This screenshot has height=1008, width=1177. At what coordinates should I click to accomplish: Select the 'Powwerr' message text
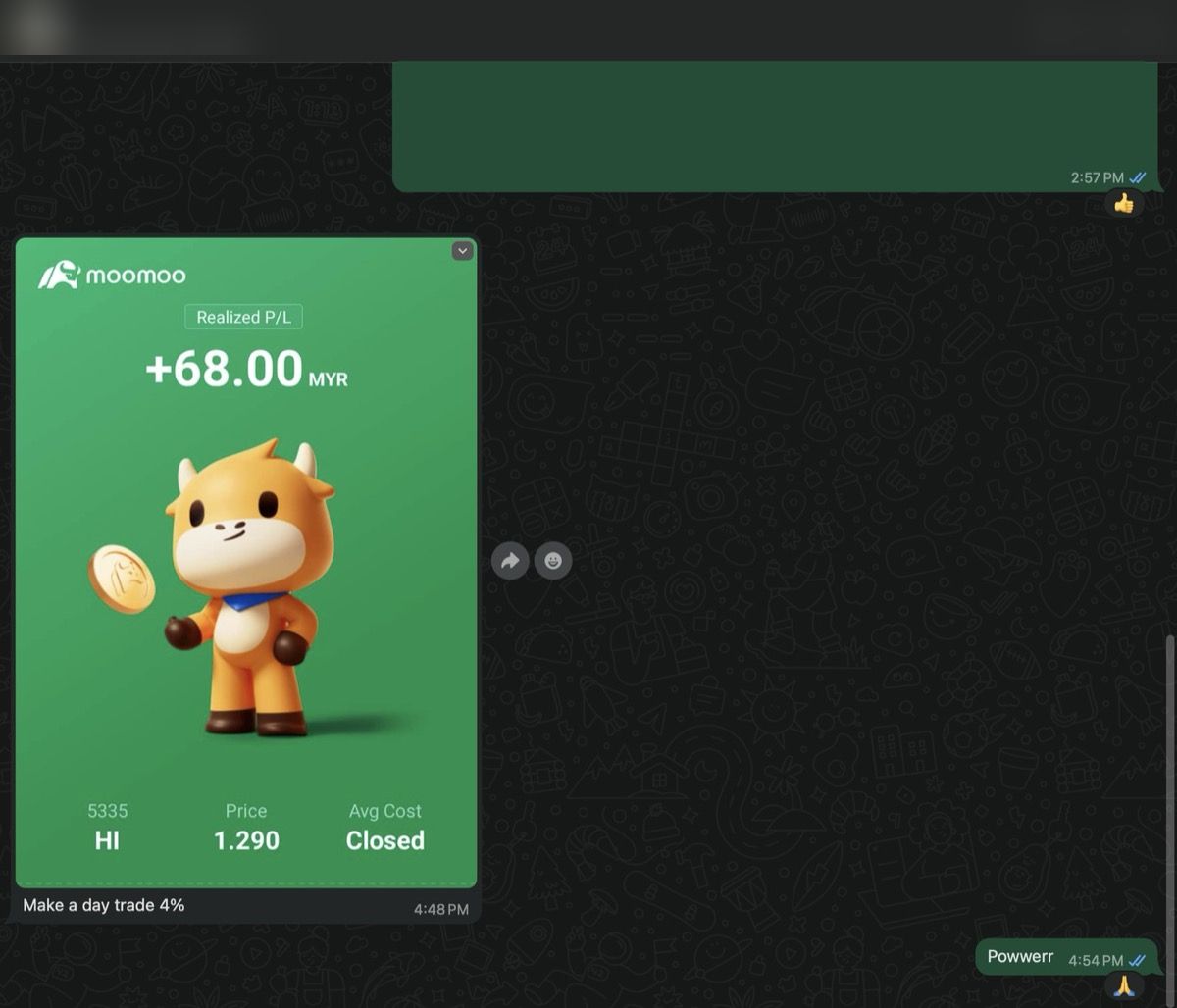[x=1020, y=956]
